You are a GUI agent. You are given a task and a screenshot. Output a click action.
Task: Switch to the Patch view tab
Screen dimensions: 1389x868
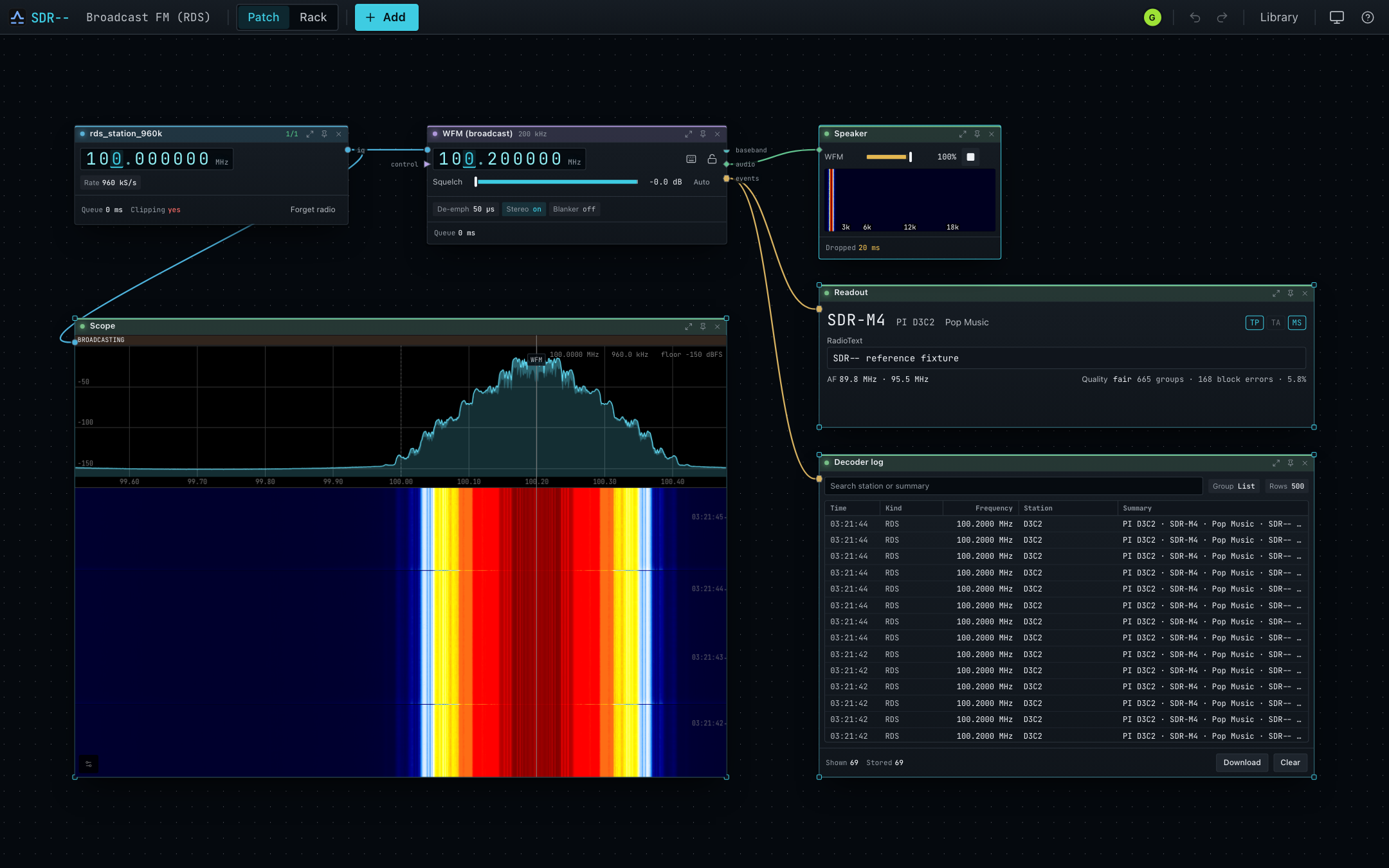264,17
